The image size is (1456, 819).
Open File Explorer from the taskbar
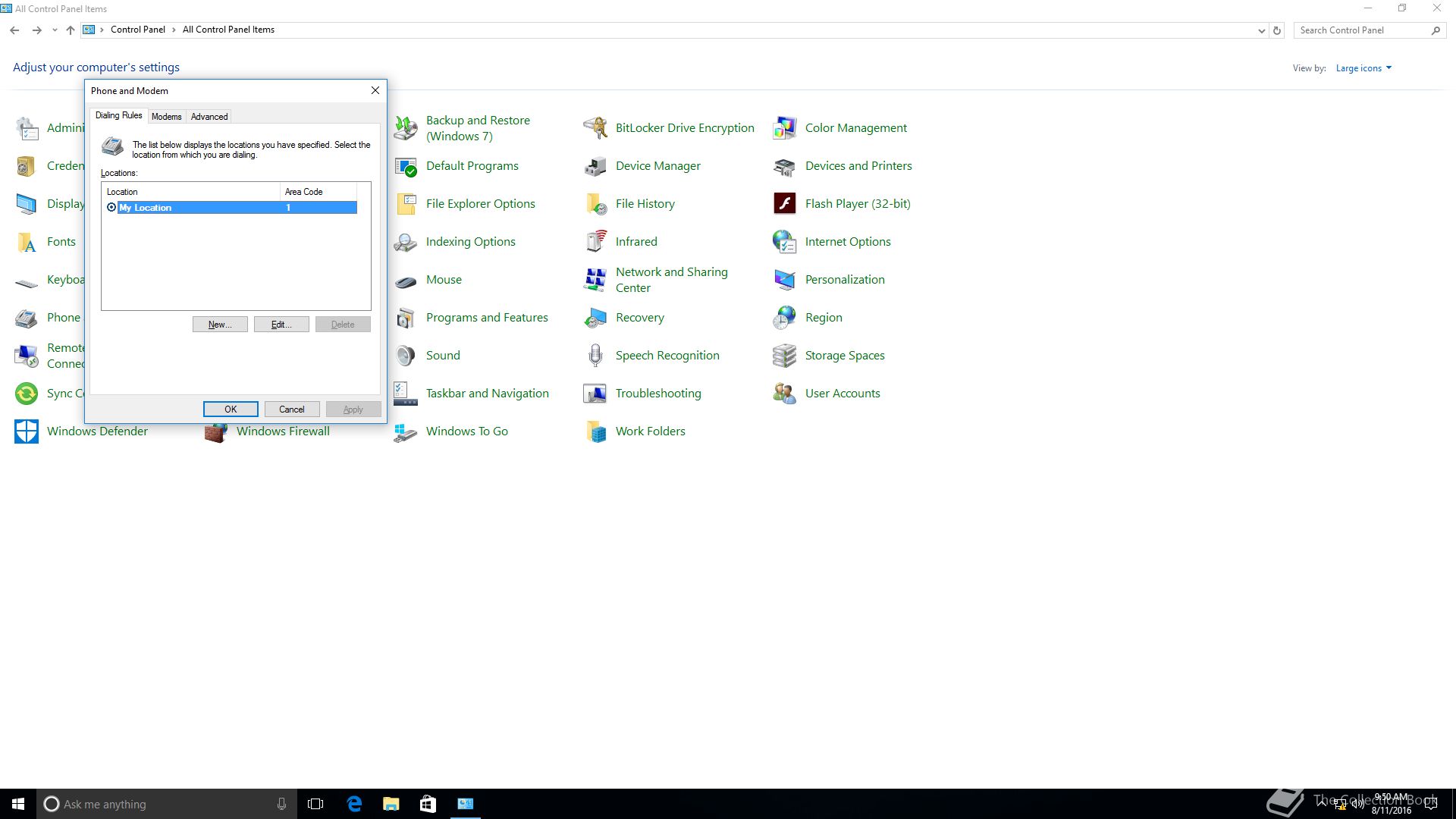[391, 804]
